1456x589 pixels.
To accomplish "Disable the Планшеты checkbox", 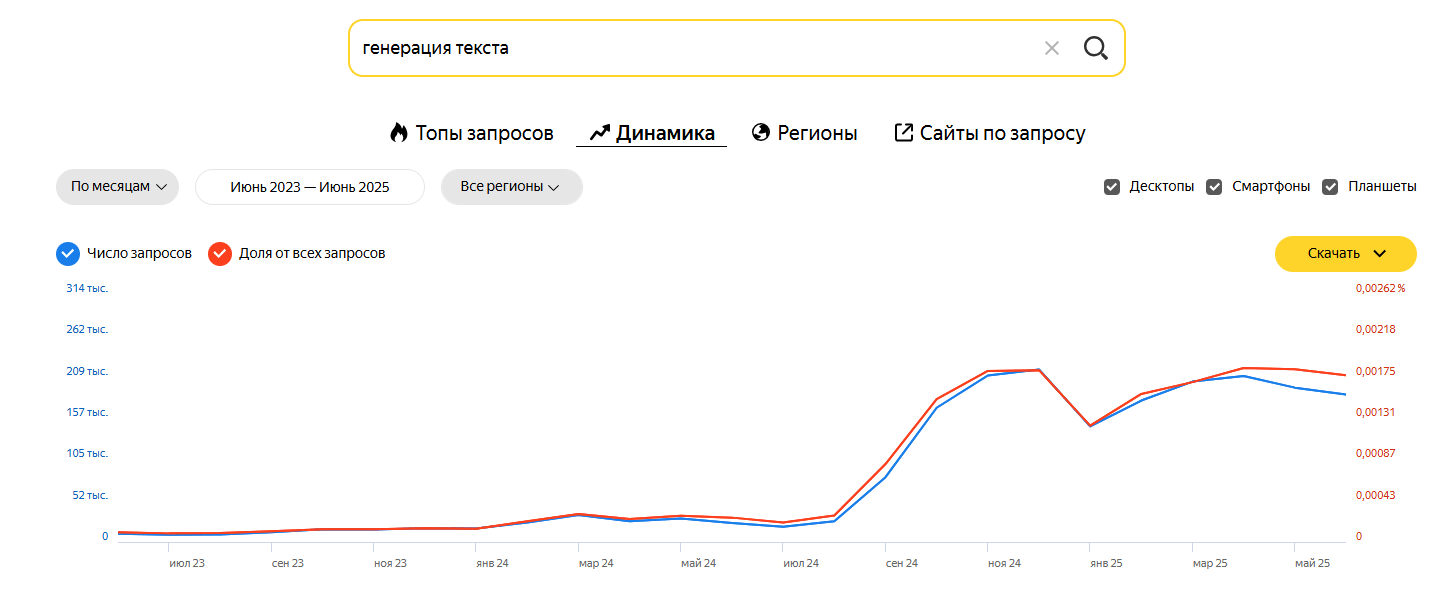I will pyautogui.click(x=1330, y=187).
